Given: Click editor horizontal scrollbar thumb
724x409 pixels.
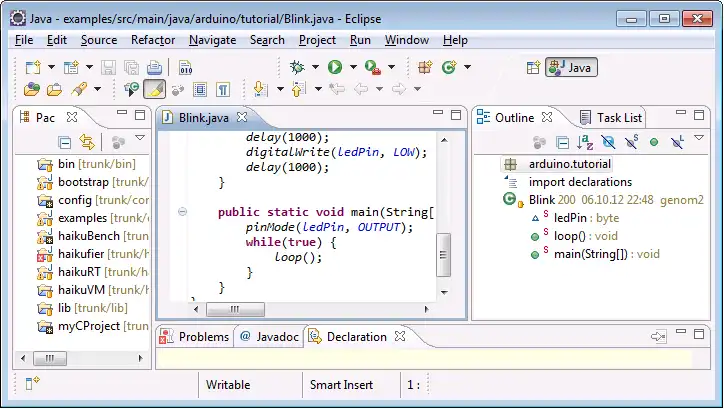Looking at the screenshot, I should 235,309.
